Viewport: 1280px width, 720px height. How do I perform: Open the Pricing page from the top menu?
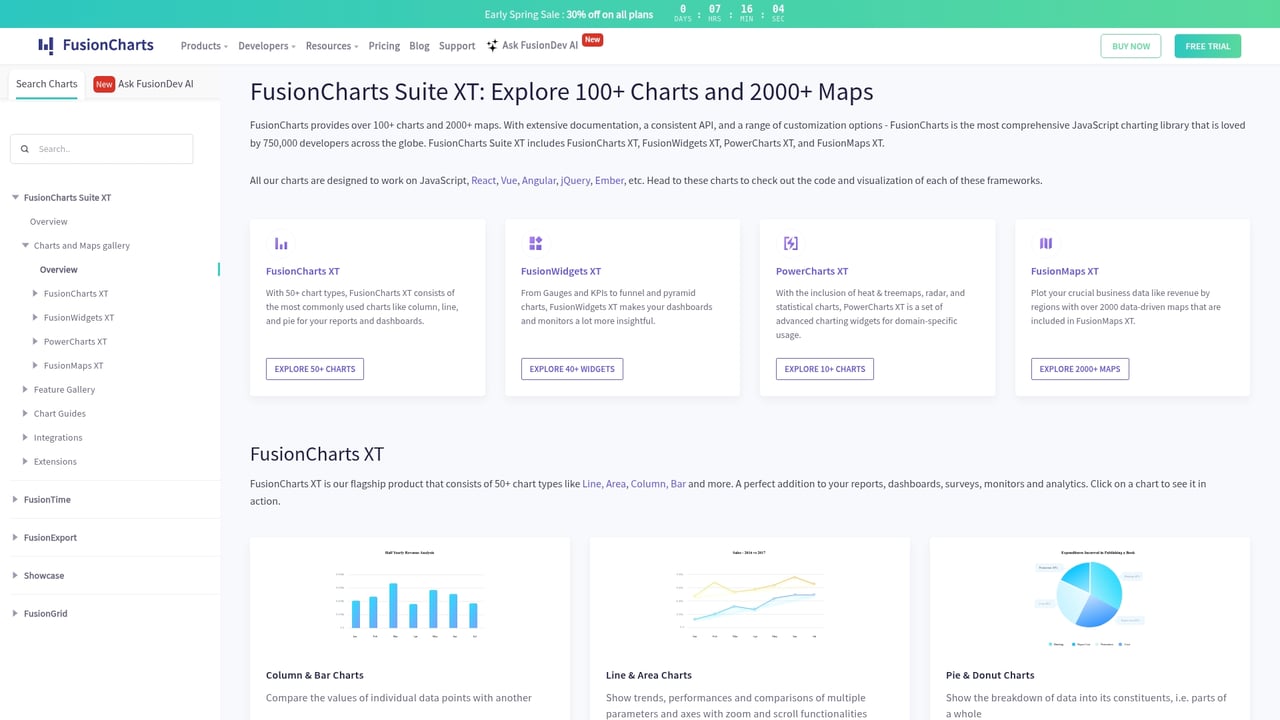pyautogui.click(x=384, y=45)
